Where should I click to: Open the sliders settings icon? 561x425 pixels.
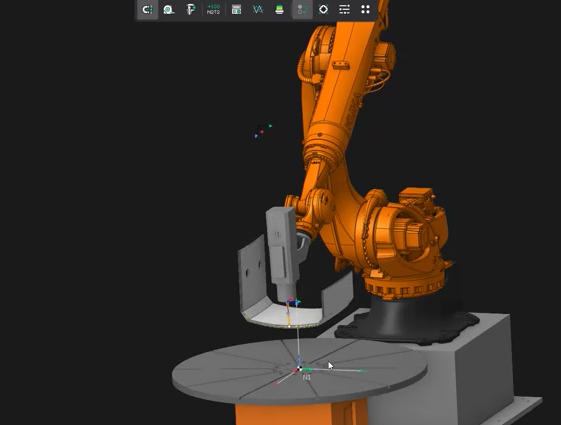point(344,9)
